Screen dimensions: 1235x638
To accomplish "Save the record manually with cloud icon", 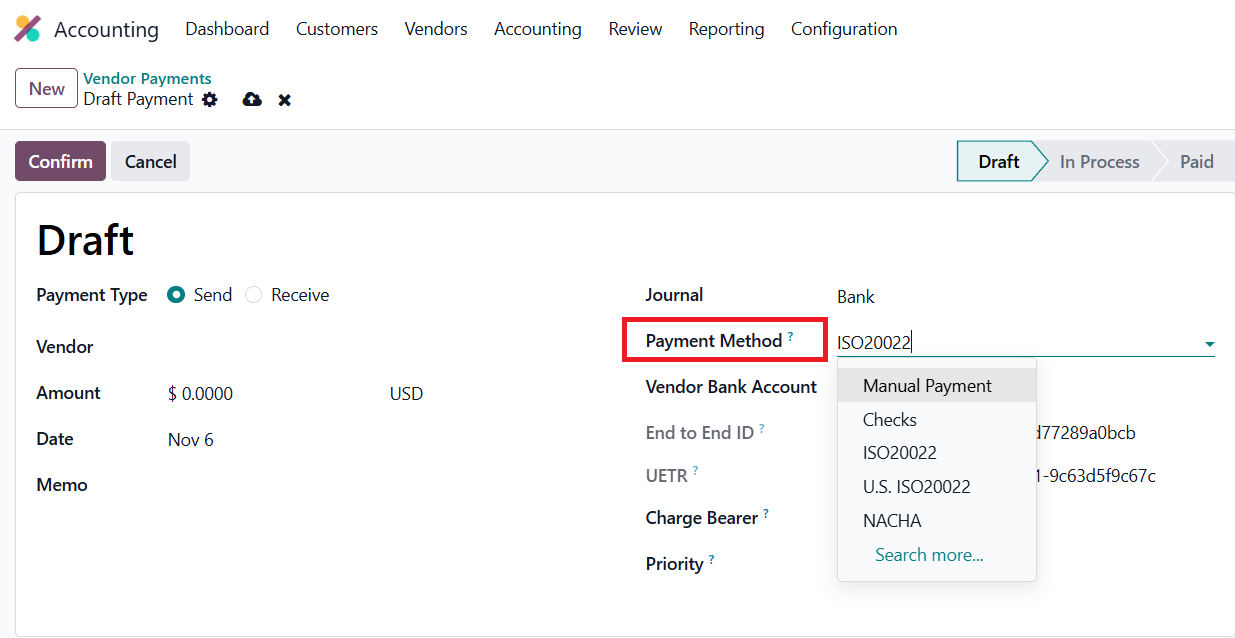I will pyautogui.click(x=252, y=99).
